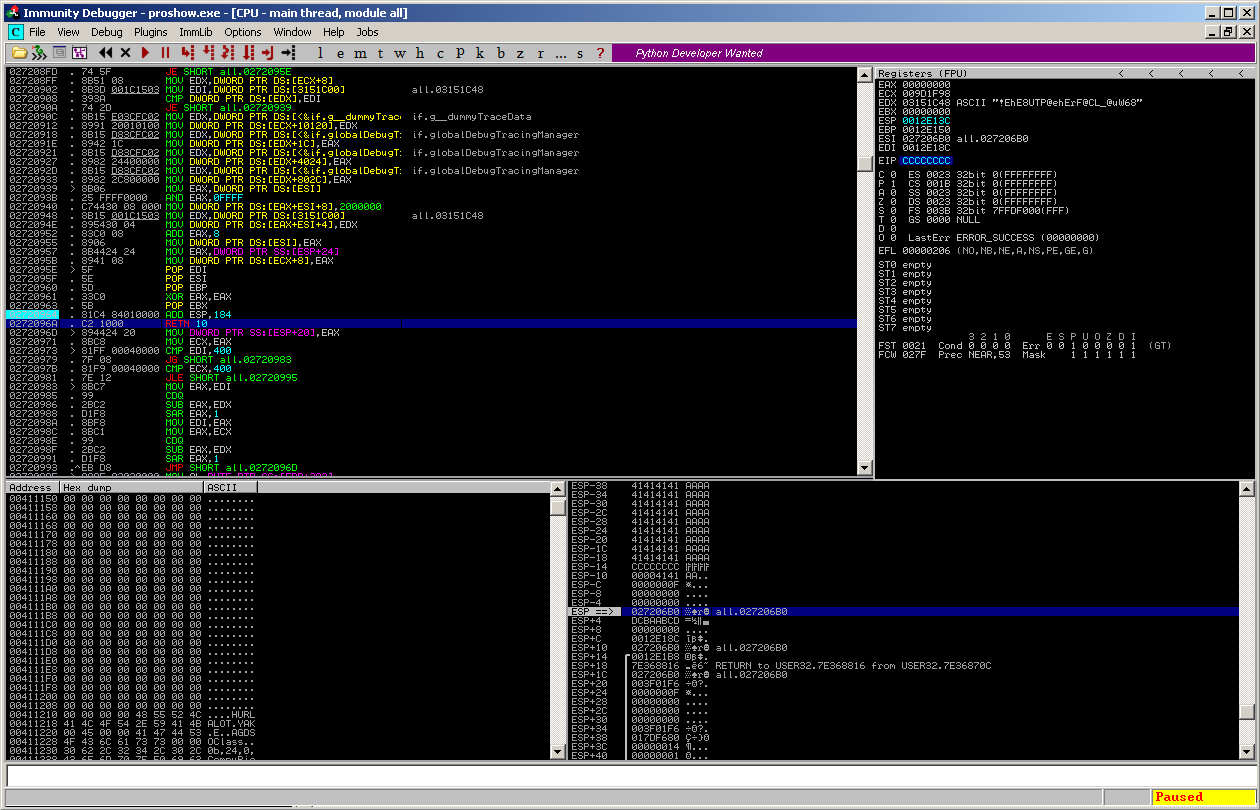Viewport: 1260px width, 810px height.
Task: Select the LastErr ERROR_SUCCESS line
Action: 1003,237
